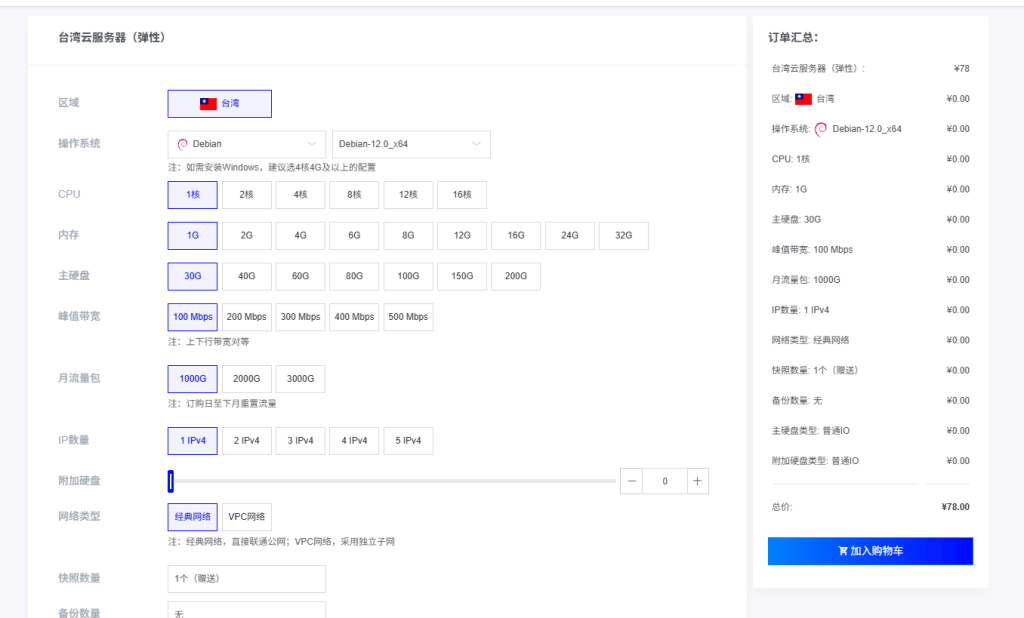Select the 2000G monthly traffic package
The width and height of the screenshot is (1024, 618).
pos(246,378)
